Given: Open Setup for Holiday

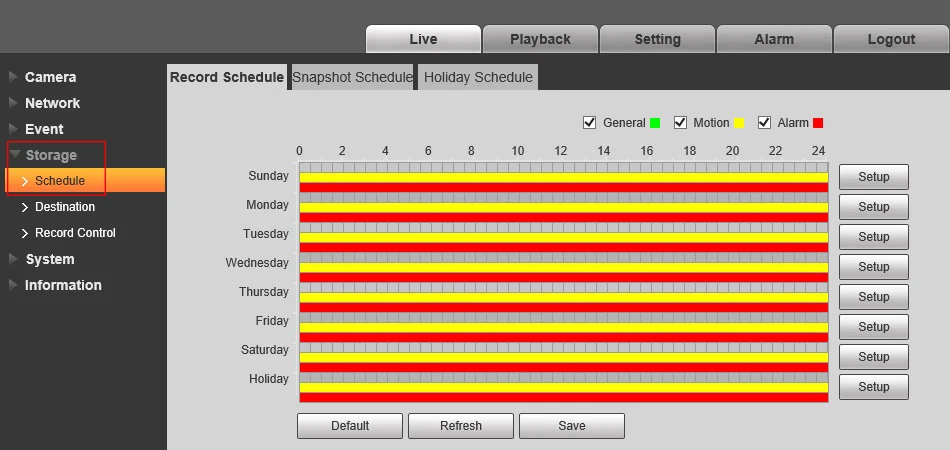Looking at the screenshot, I should [874, 387].
